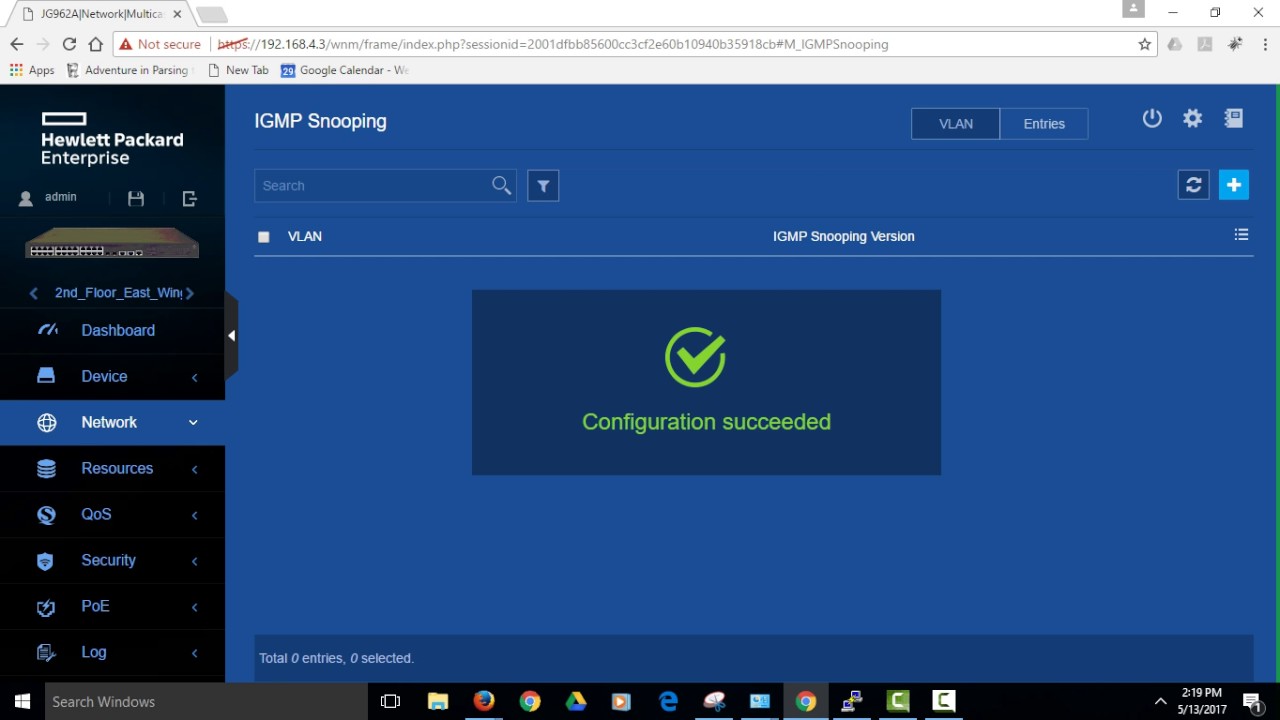Go to previous device with left chevron

point(34,293)
